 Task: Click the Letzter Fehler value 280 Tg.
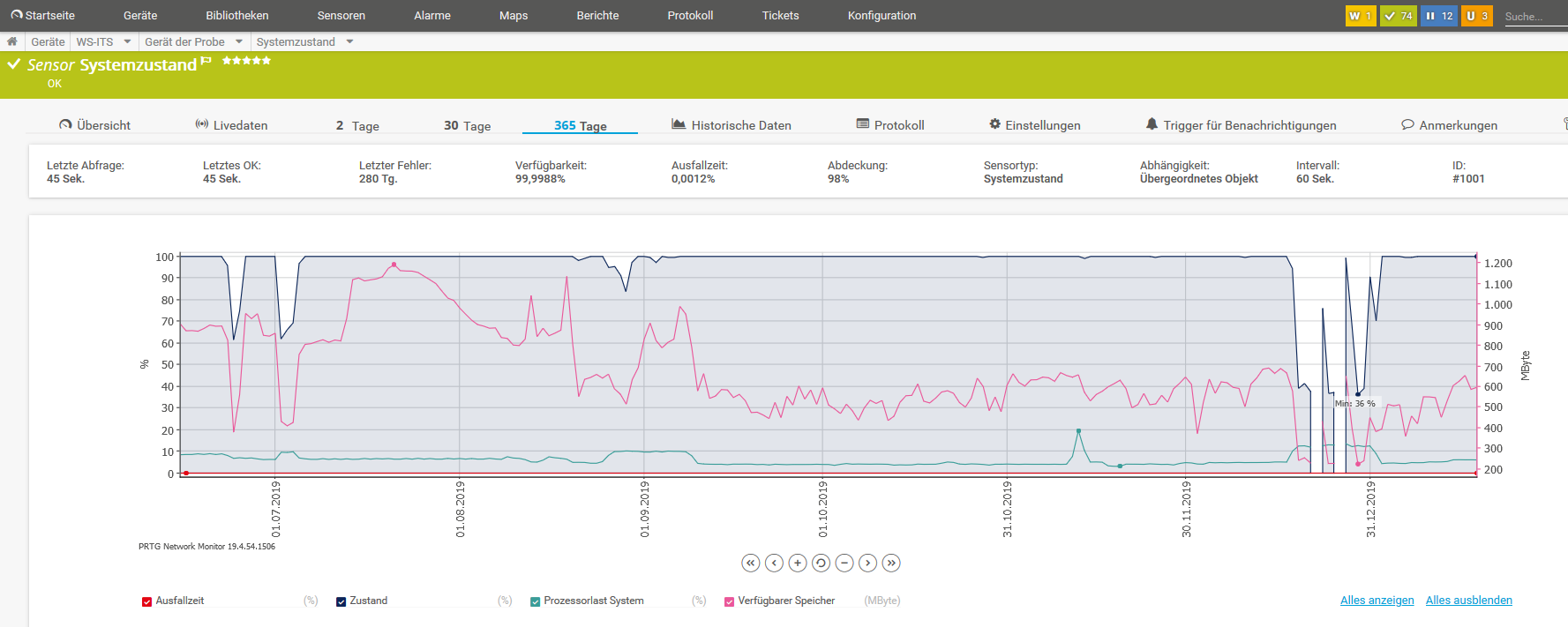[379, 179]
